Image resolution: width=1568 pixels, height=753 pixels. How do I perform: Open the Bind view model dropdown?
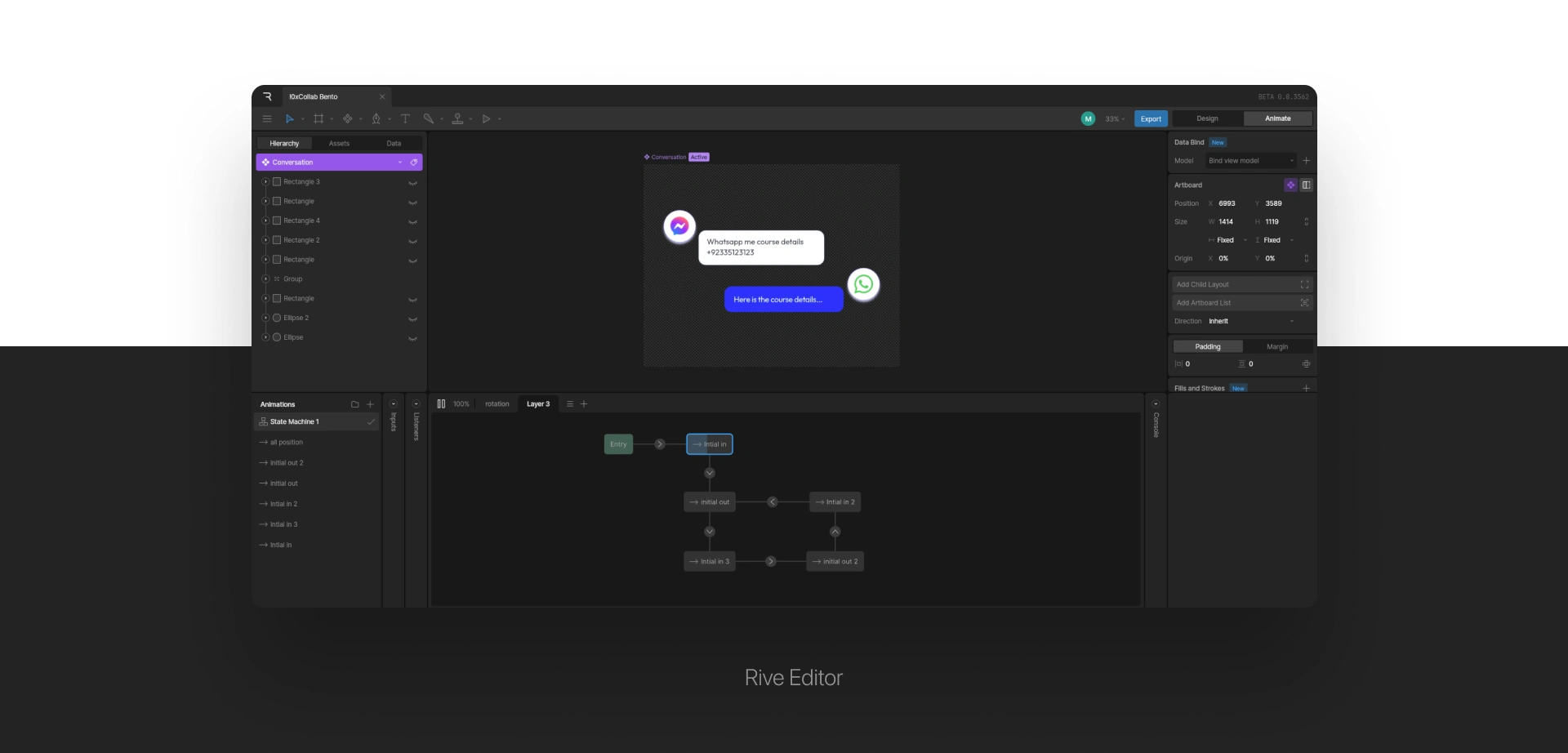1251,161
